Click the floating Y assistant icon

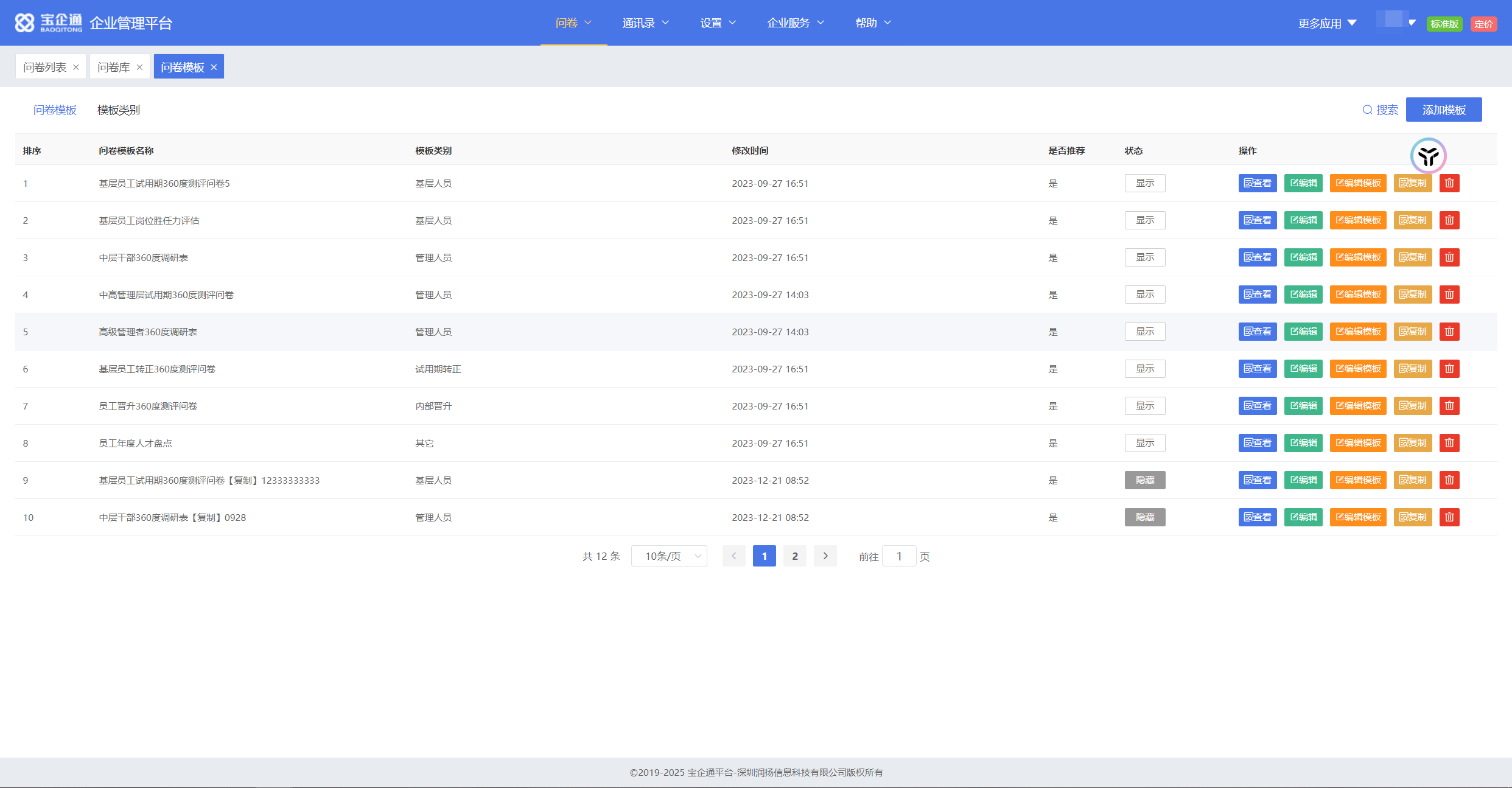[1427, 156]
